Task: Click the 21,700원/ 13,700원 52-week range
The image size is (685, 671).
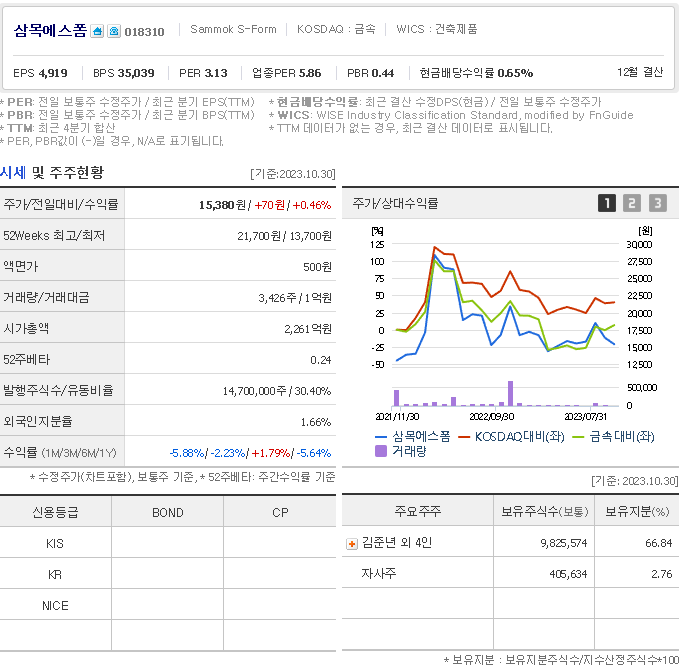Action: point(284,236)
